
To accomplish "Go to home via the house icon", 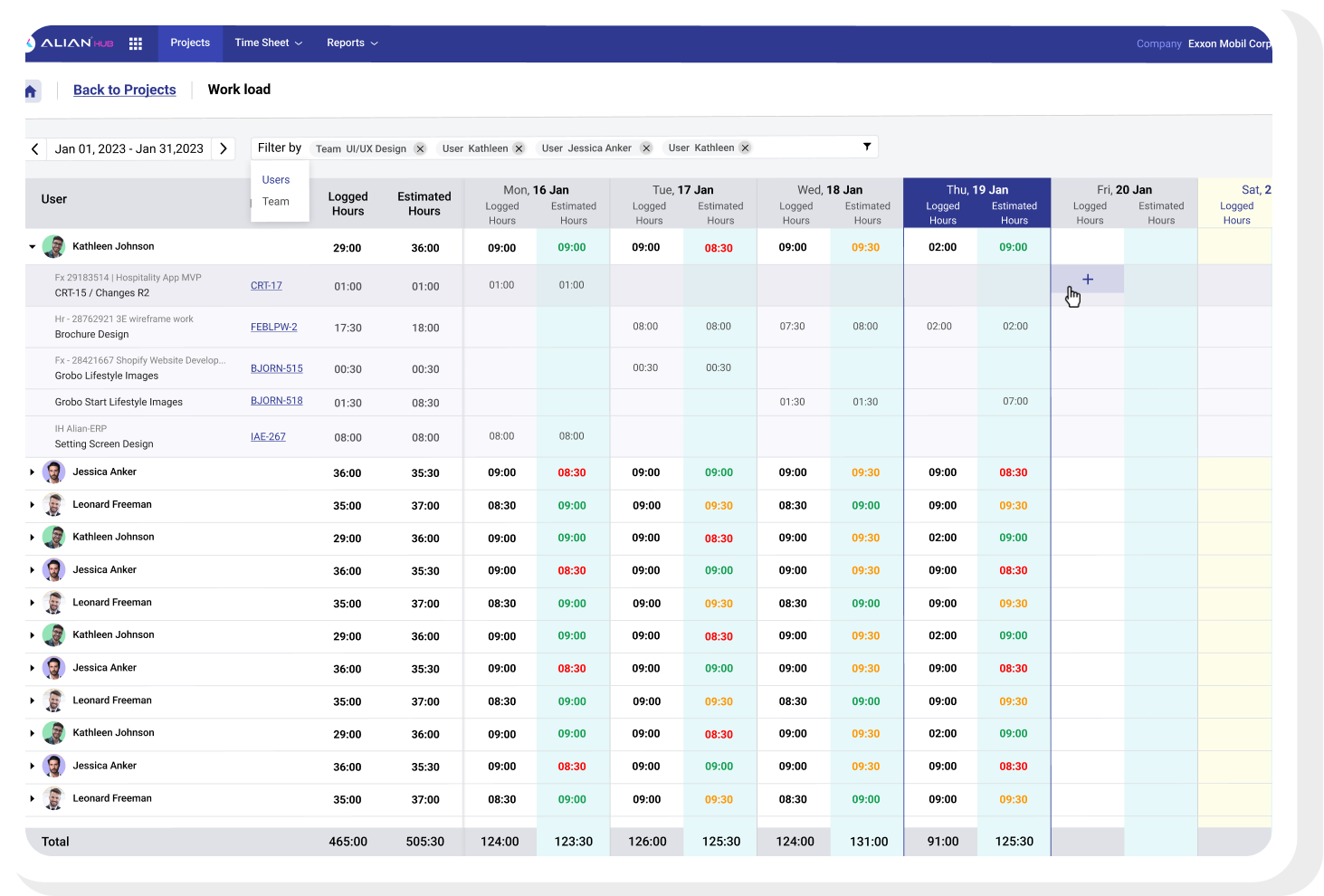I will click(31, 91).
